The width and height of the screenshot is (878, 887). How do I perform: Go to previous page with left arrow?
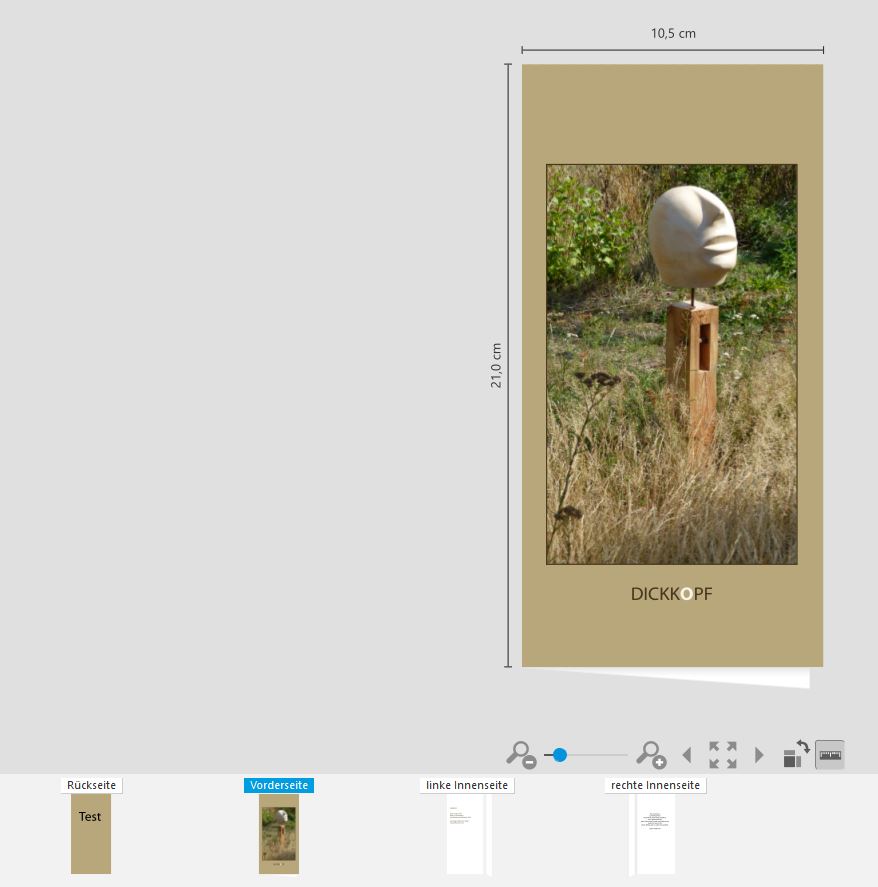coord(686,755)
